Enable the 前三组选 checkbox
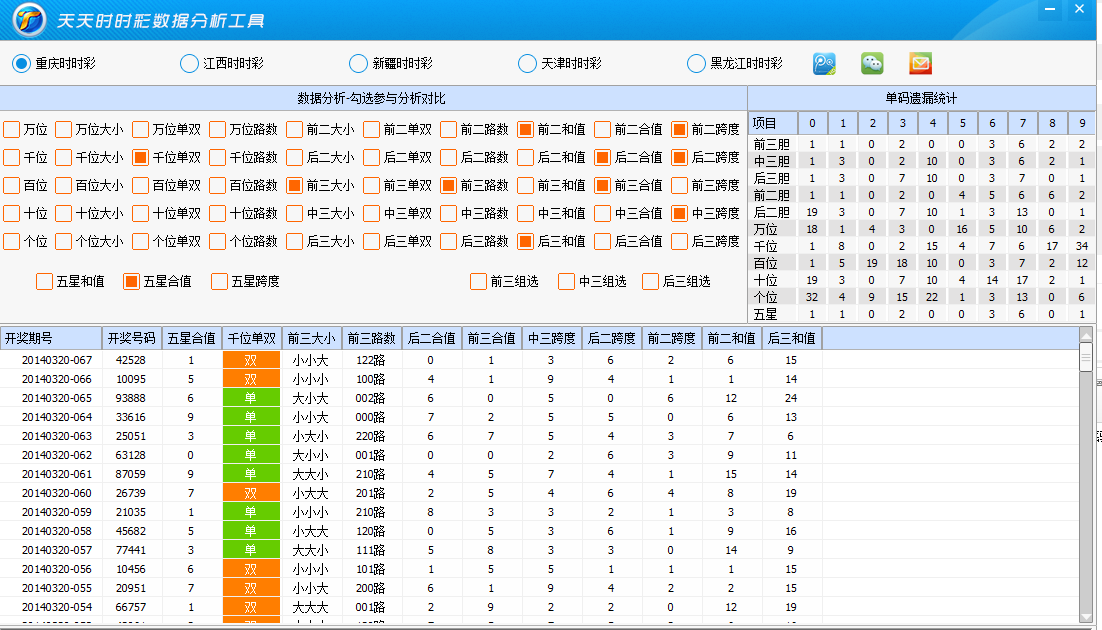Screen dimensions: 1102x630 click(478, 281)
